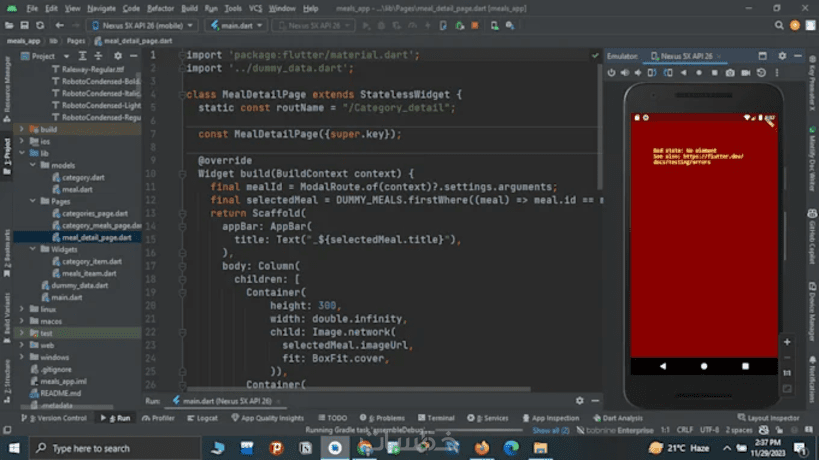Click the Run panel settings gear
819x460 pixels.
tap(579, 400)
